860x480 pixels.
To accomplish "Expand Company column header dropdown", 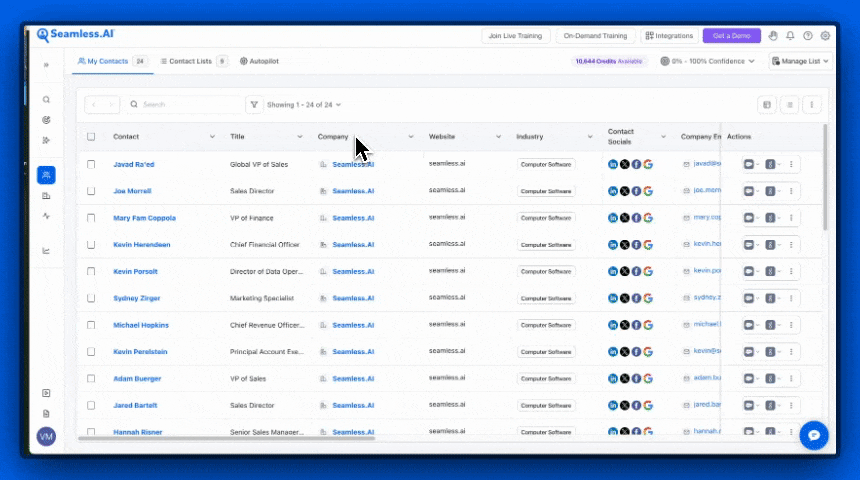I will pyautogui.click(x=411, y=137).
